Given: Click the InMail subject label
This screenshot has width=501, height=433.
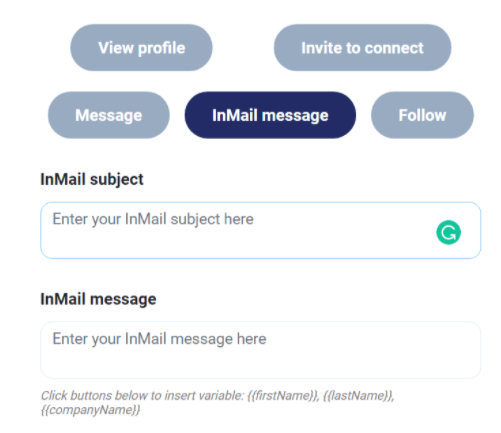Looking at the screenshot, I should (x=92, y=180).
